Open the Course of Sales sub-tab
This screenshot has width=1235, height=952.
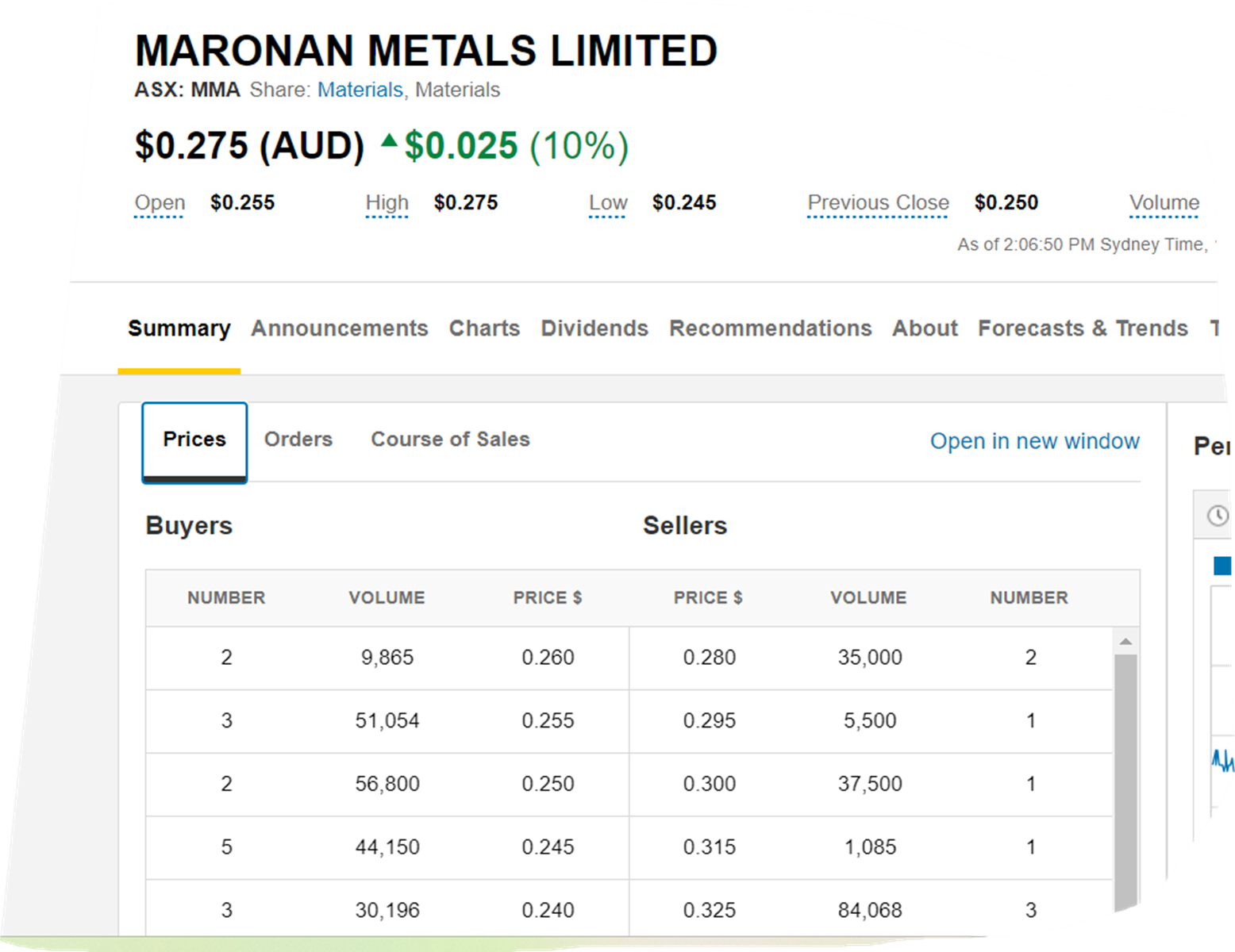coord(450,440)
